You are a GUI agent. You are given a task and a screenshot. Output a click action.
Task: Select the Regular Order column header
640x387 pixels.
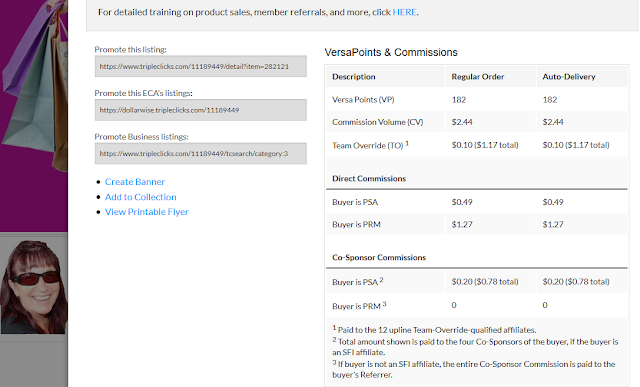(x=478, y=77)
